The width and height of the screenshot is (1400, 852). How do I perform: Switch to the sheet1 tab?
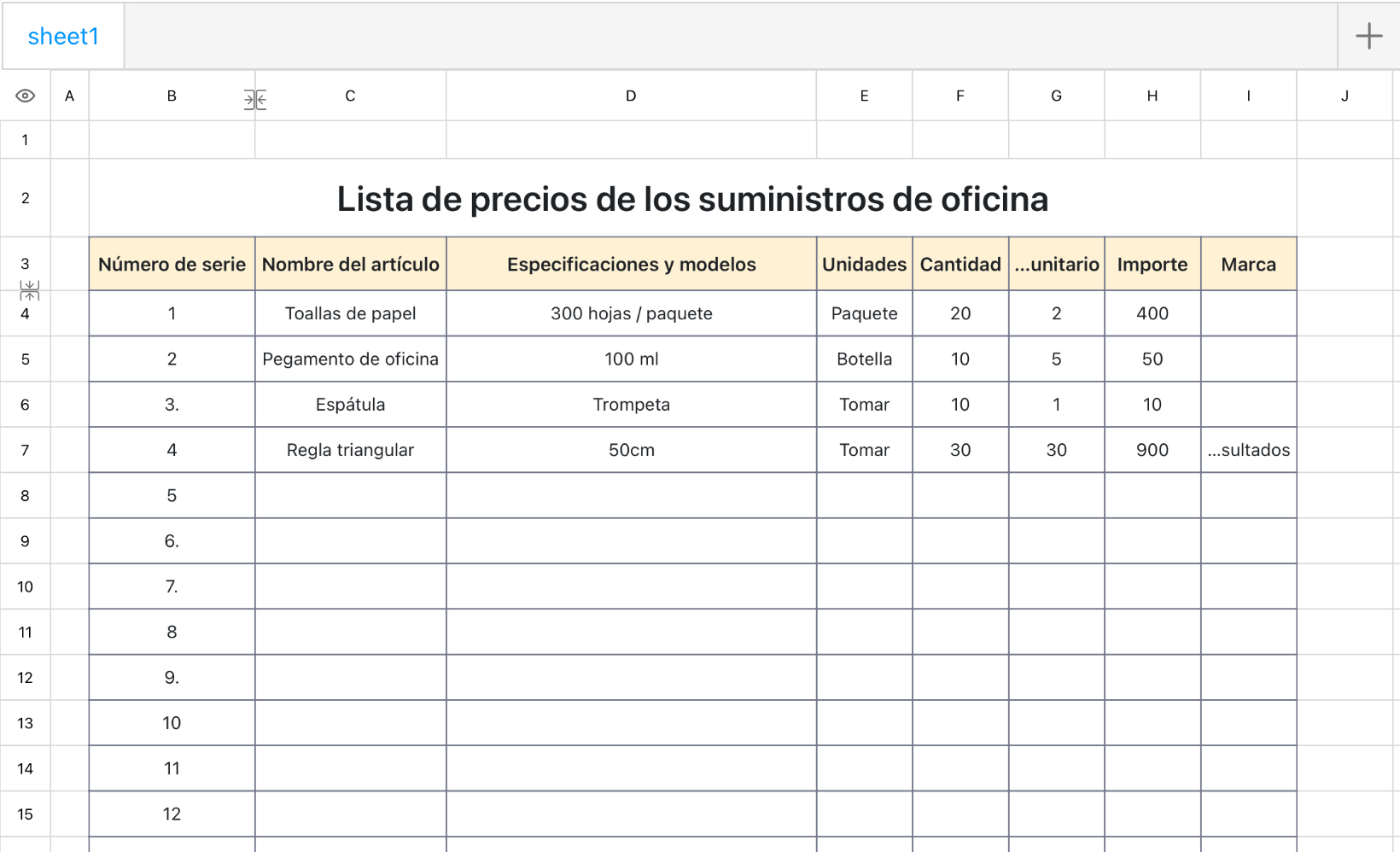coord(63,37)
